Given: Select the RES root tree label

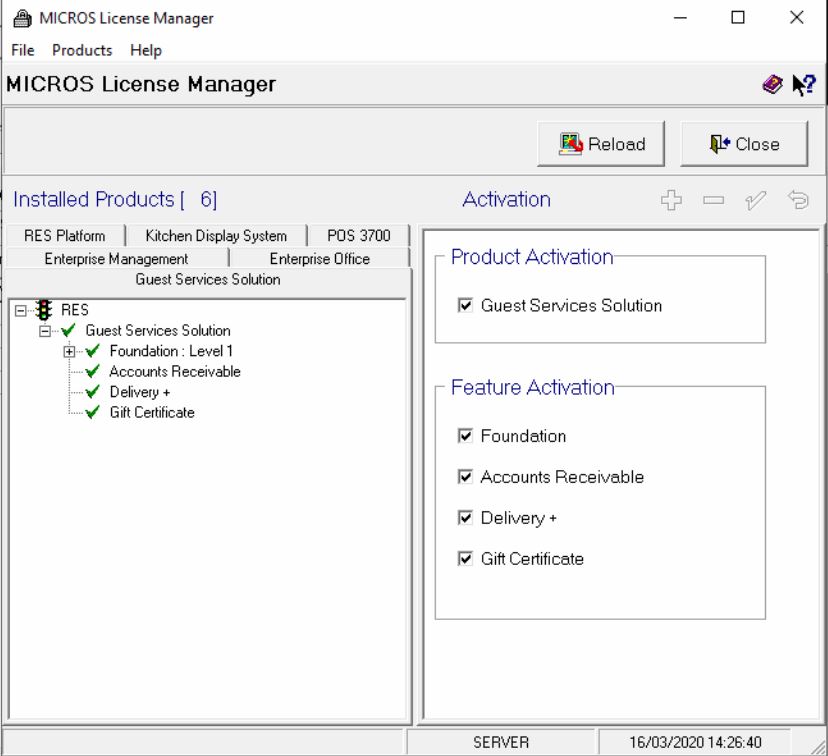Looking at the screenshot, I should click(75, 310).
